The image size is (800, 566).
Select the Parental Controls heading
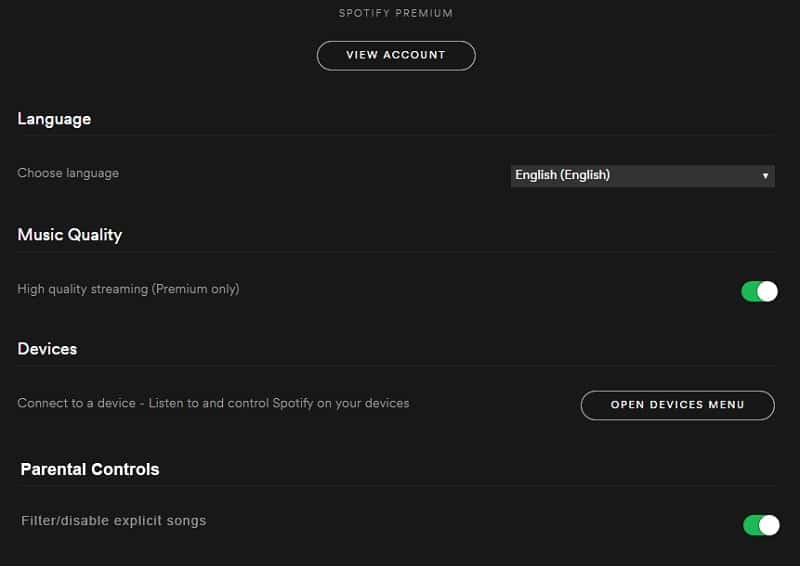click(90, 470)
